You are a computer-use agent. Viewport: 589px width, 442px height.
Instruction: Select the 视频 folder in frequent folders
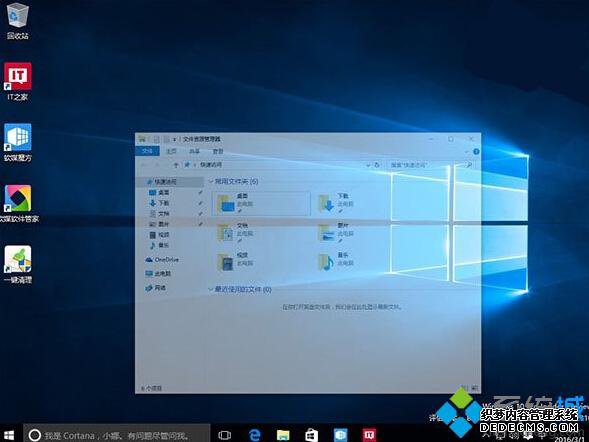[x=235, y=262]
